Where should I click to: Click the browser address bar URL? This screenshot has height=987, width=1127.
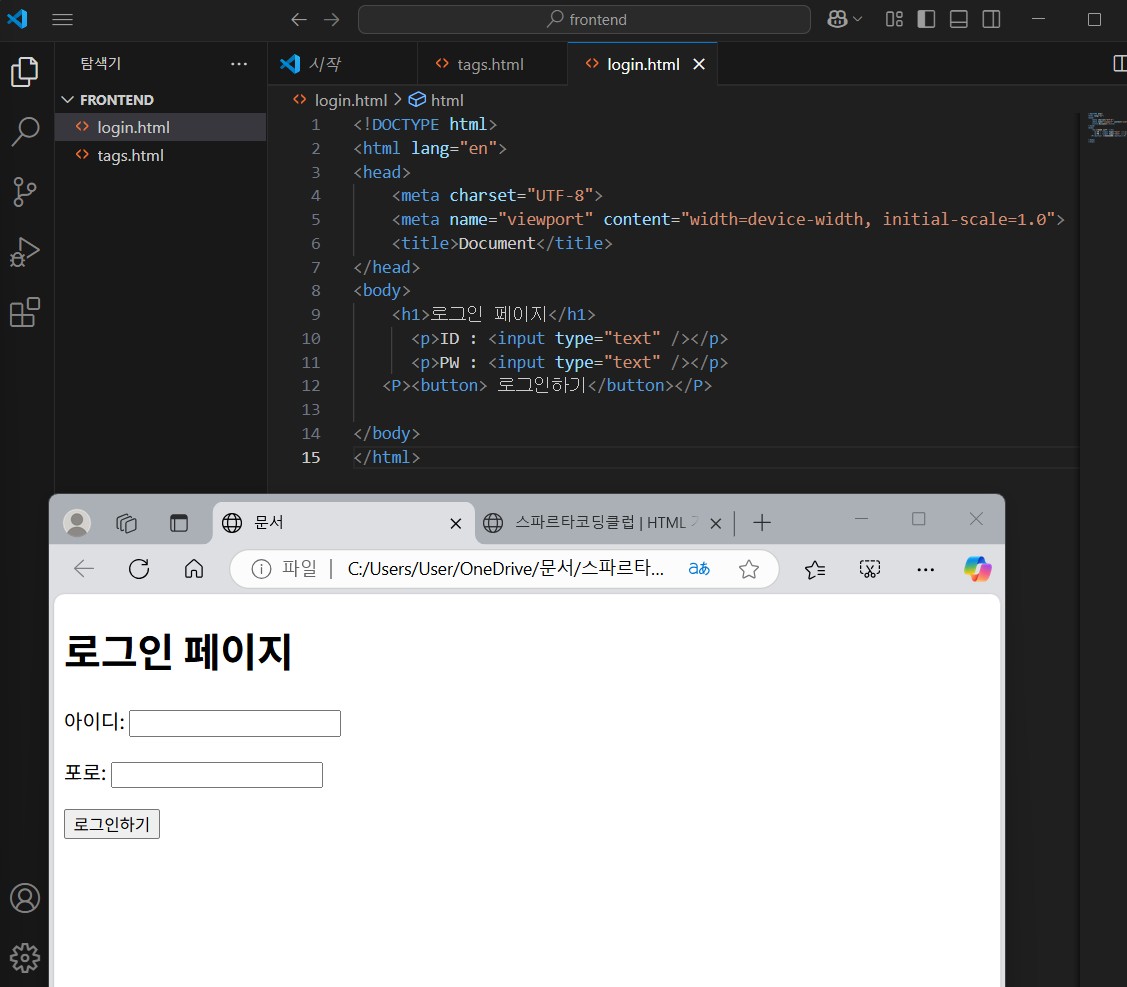click(x=505, y=569)
